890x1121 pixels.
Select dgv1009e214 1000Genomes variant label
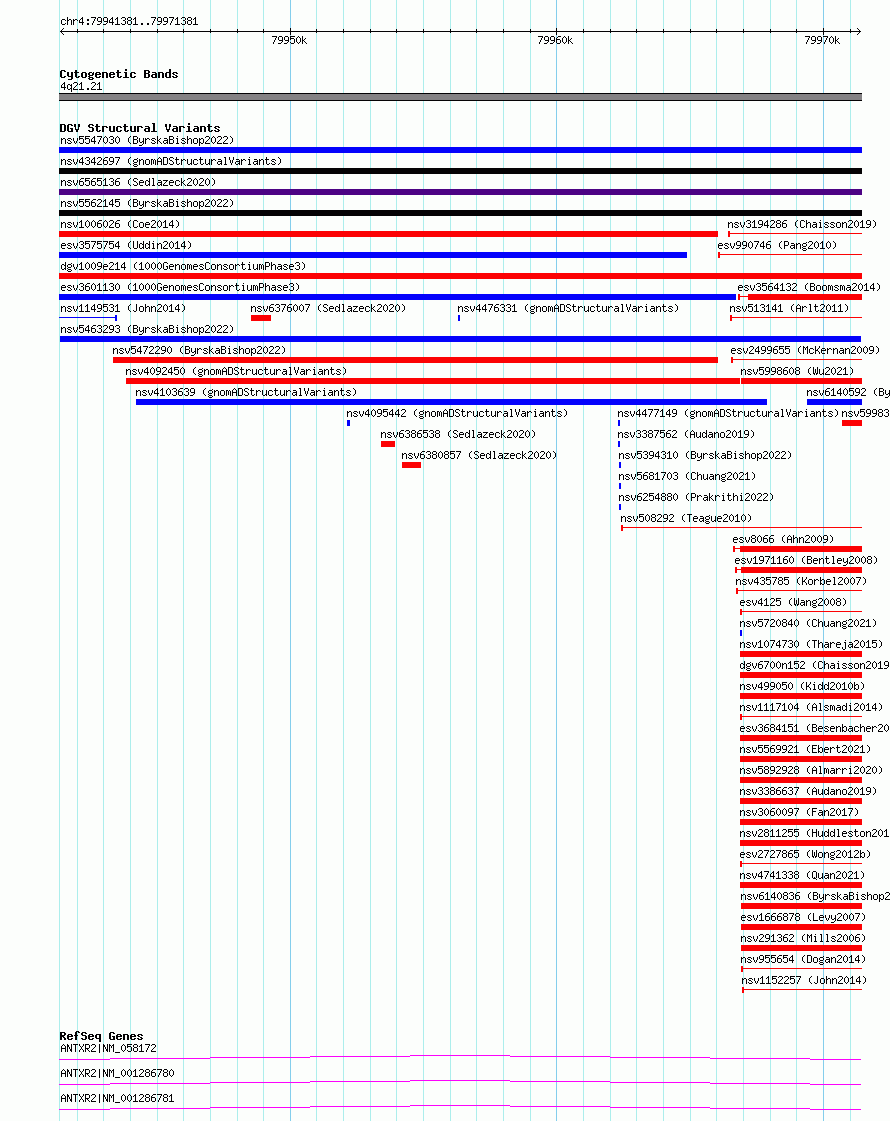pos(183,266)
